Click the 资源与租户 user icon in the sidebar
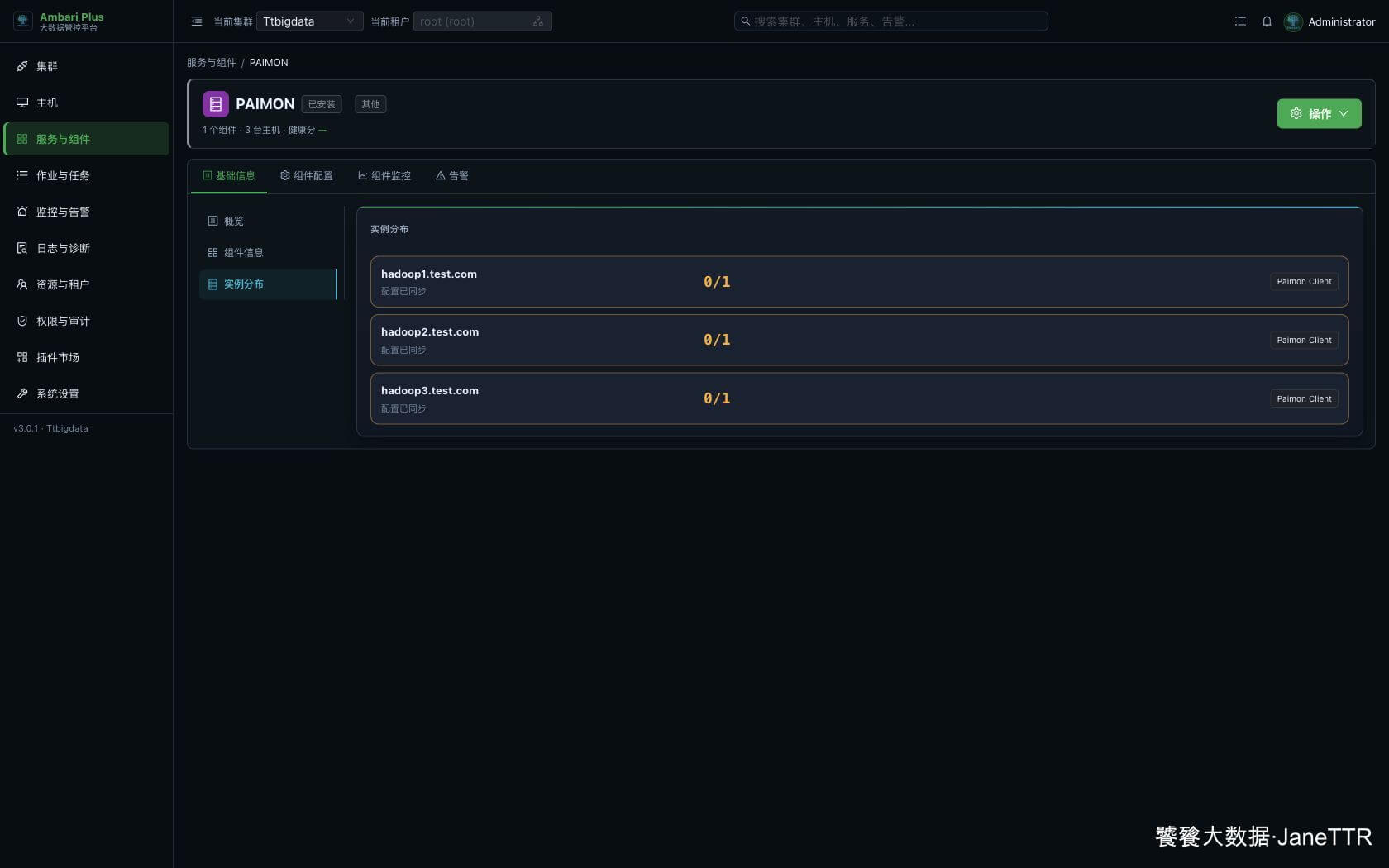The image size is (1389, 868). click(x=22, y=284)
